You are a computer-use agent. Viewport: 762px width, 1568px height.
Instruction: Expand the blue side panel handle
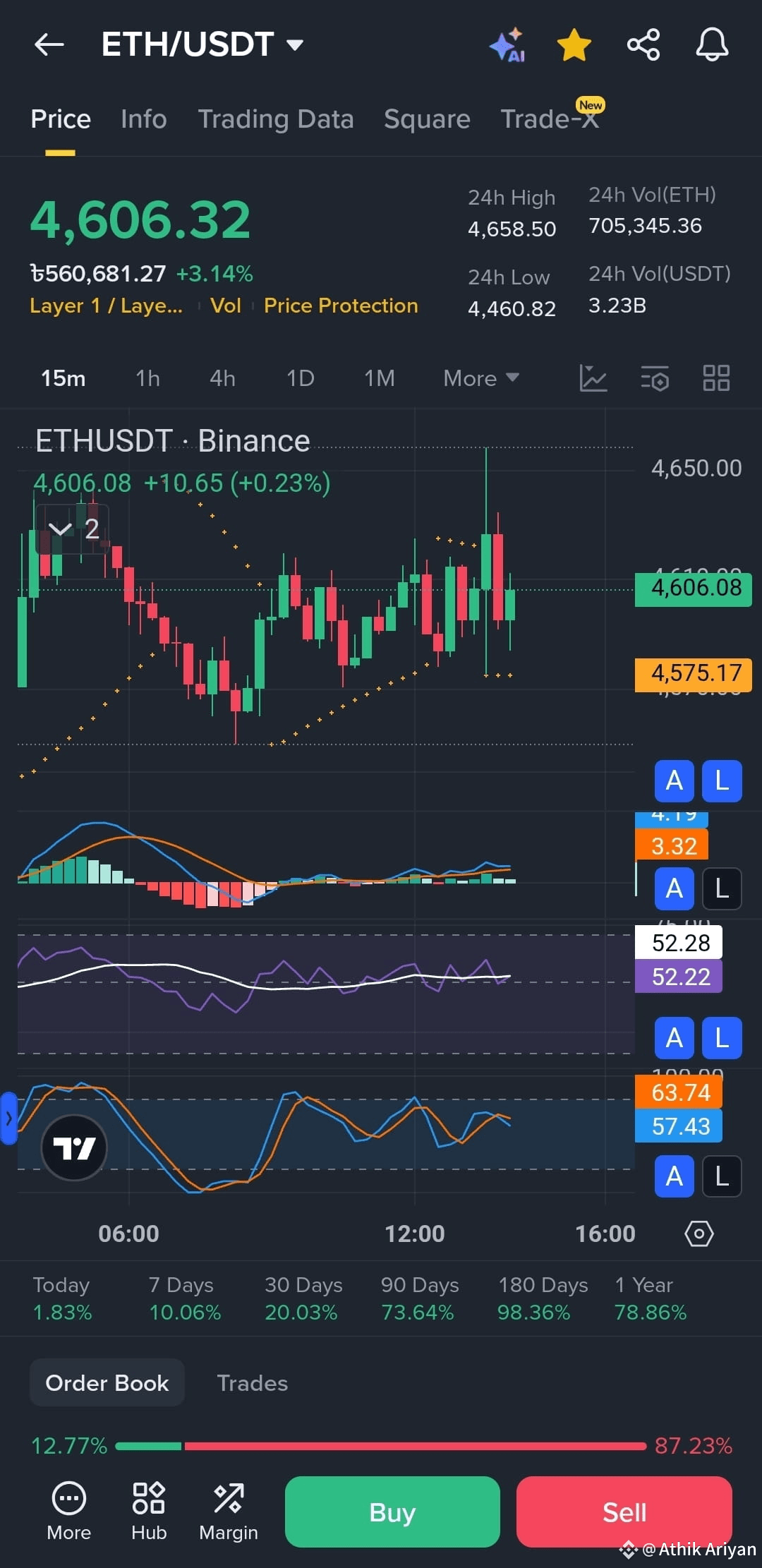[x=8, y=1118]
